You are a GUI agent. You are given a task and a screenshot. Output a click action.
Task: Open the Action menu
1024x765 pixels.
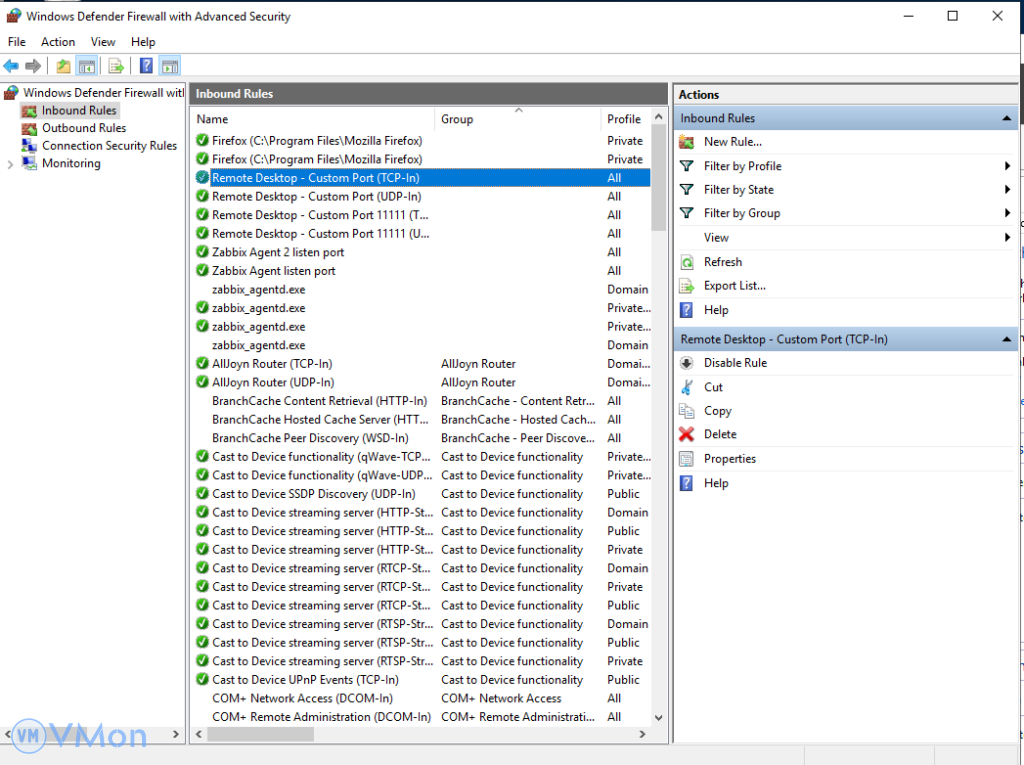(58, 42)
